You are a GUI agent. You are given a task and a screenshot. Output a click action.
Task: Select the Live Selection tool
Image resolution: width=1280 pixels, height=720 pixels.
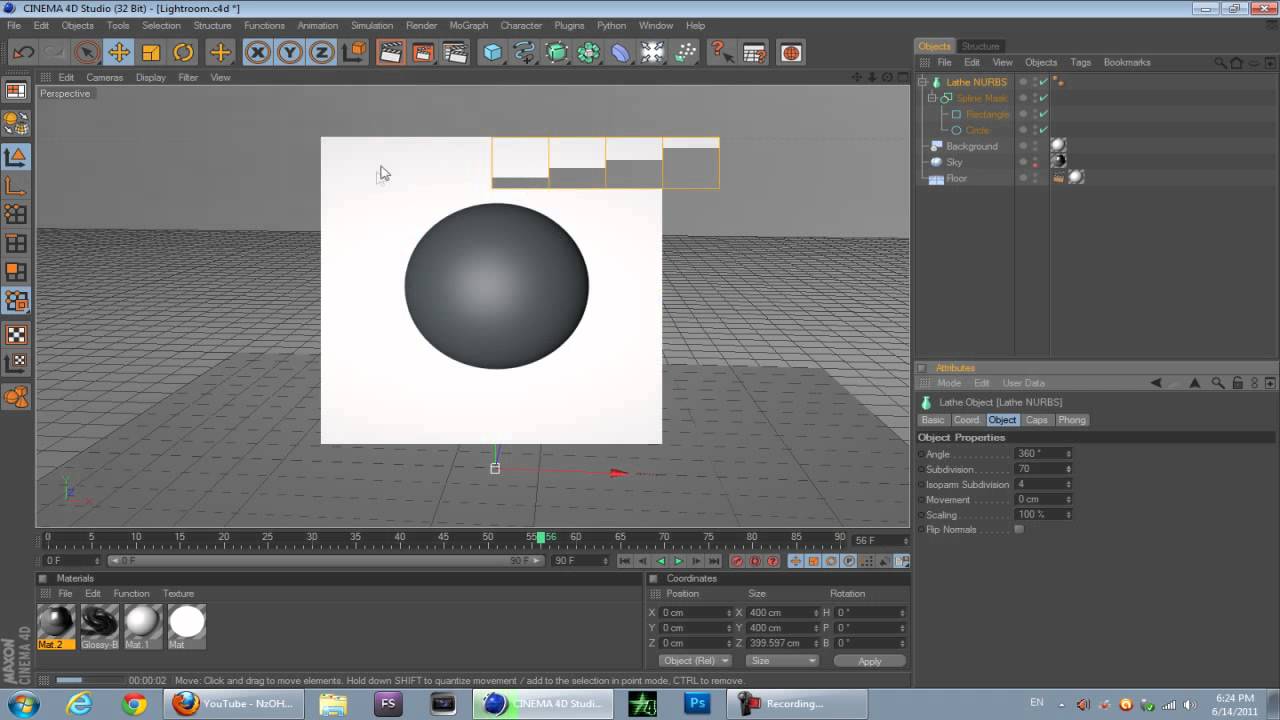pyautogui.click(x=87, y=52)
